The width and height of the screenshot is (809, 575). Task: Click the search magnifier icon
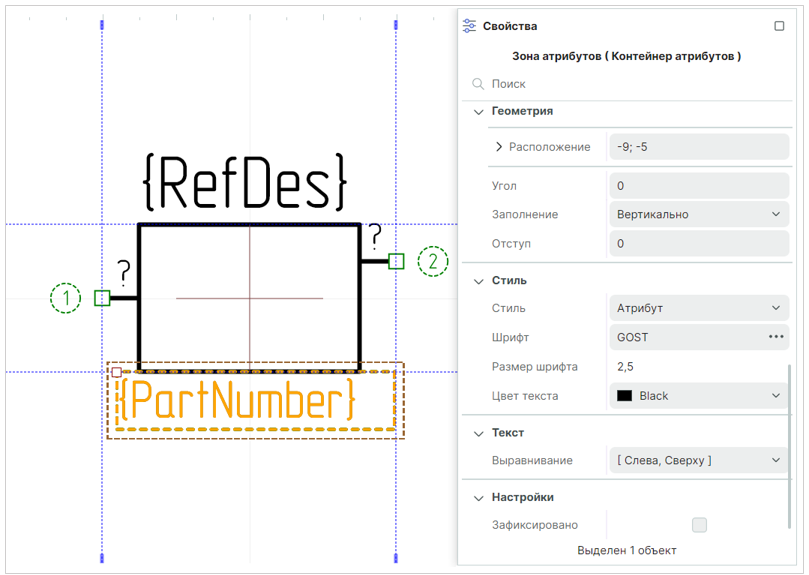(x=478, y=84)
